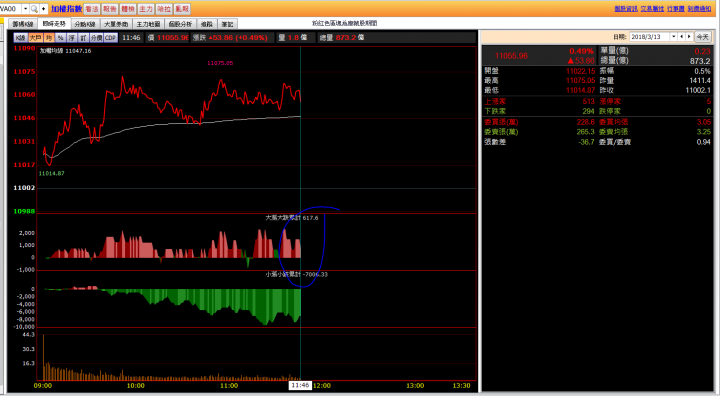
Task: Click the 昨量 1411.4 value
Action: point(699,80)
